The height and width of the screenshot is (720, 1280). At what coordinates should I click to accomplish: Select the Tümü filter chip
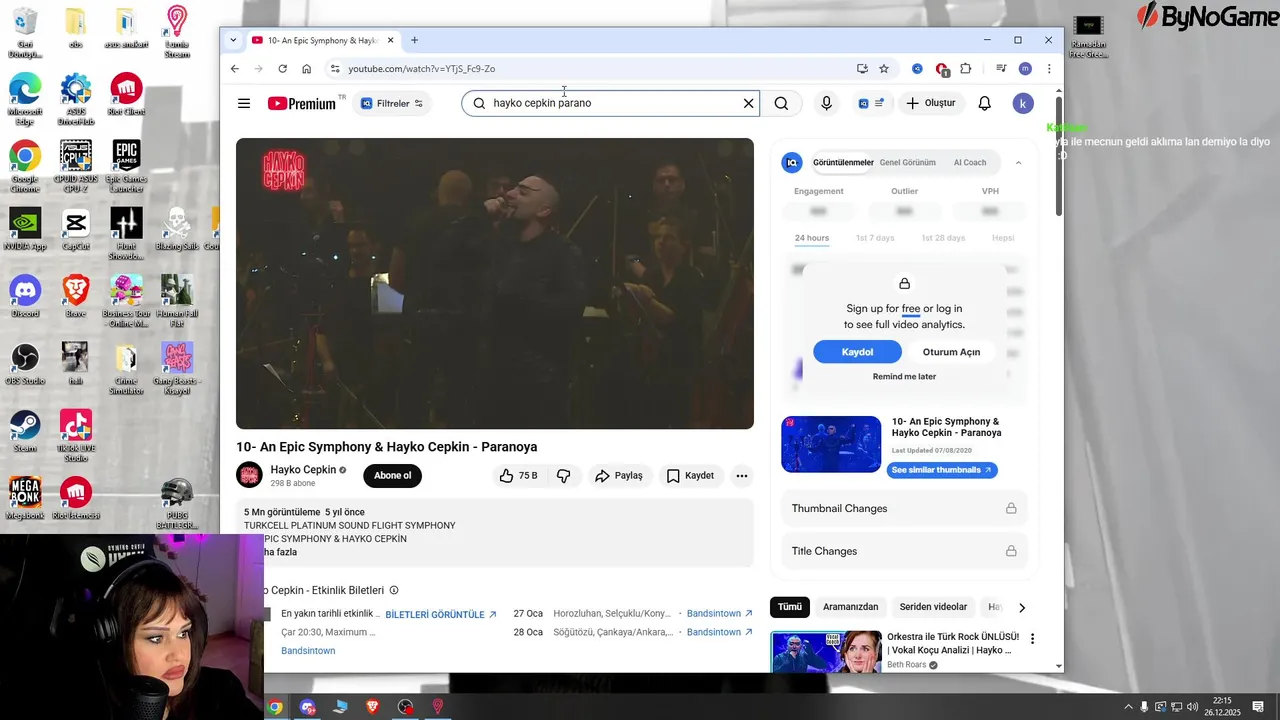790,607
